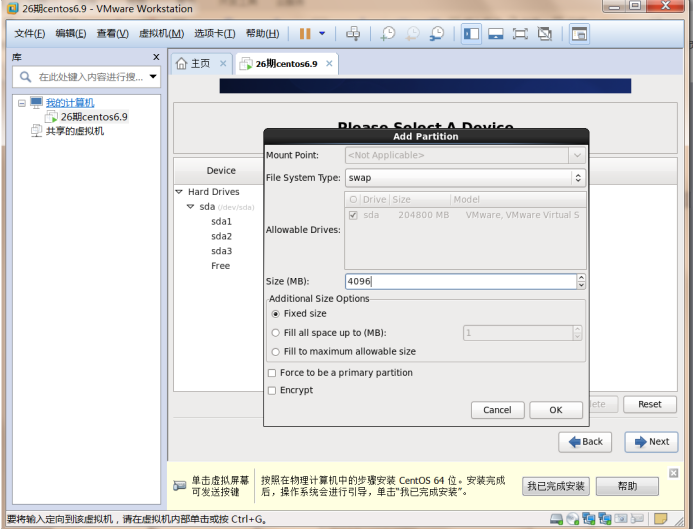Close the library panel
Screen dimensions: 693x529
tap(156, 57)
